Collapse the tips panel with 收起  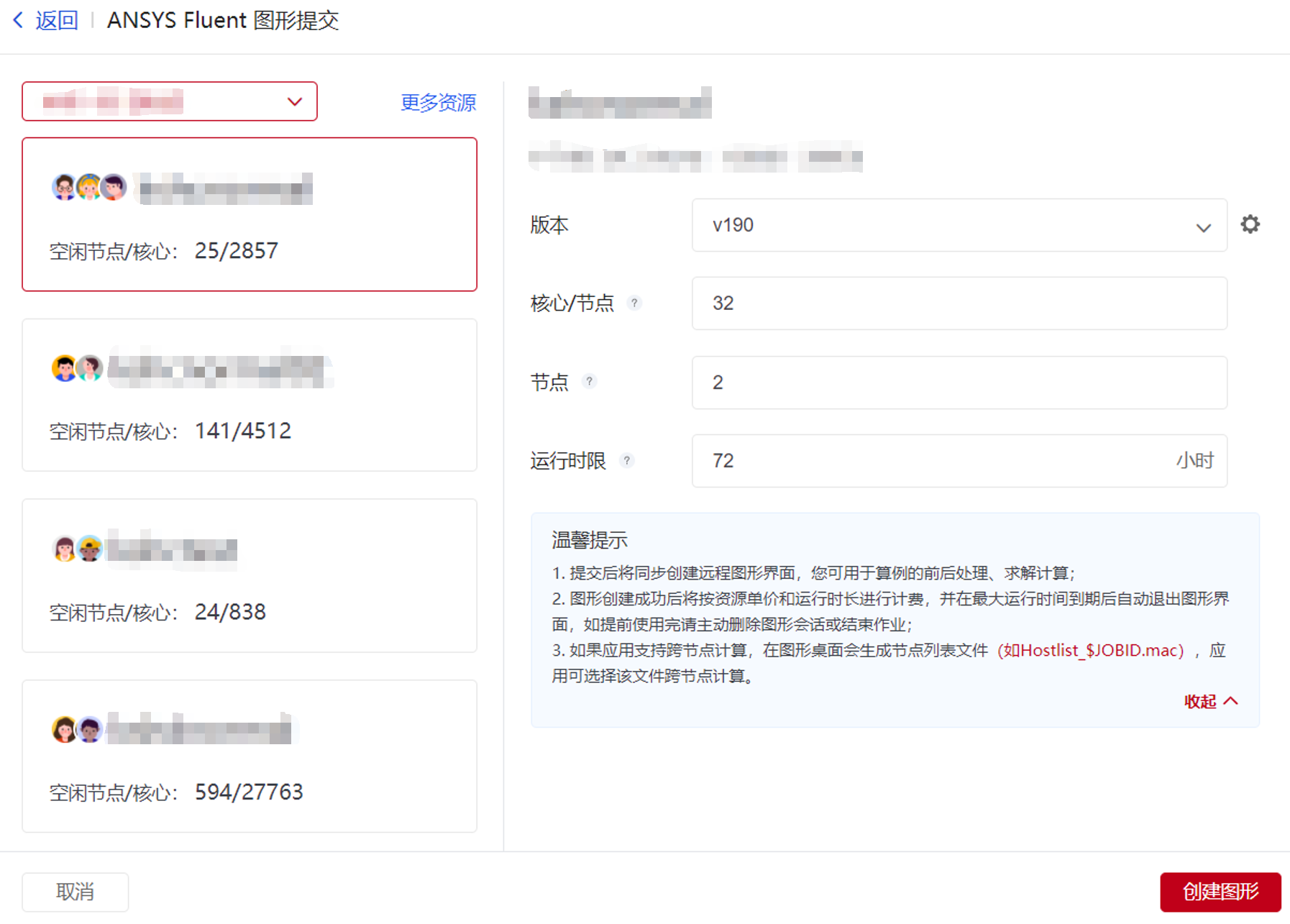1211,701
